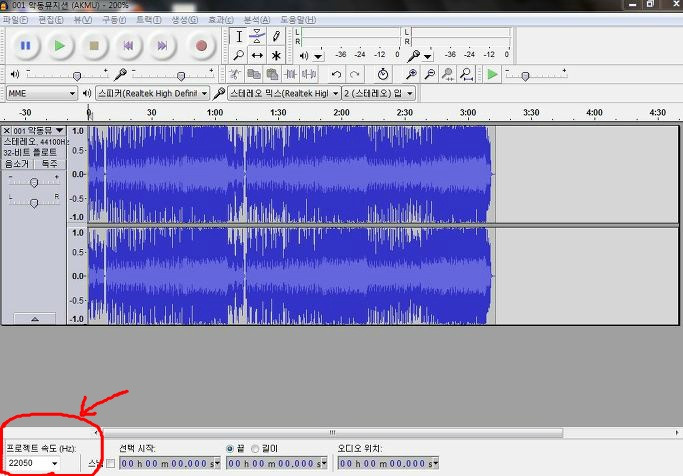Select the Multi-tool asterisk icon
683x476 pixels.
pos(276,55)
